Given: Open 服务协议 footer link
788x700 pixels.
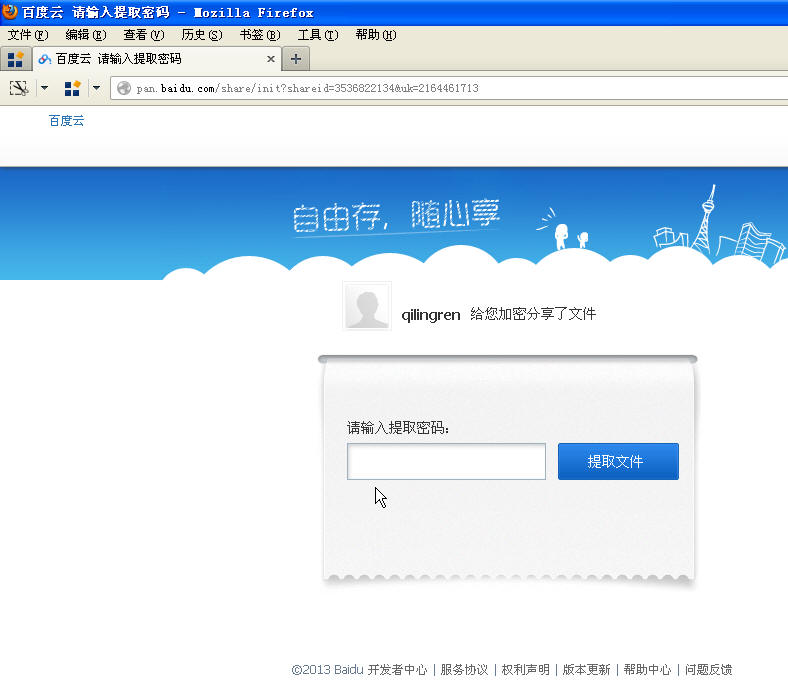Looking at the screenshot, I should 464,670.
